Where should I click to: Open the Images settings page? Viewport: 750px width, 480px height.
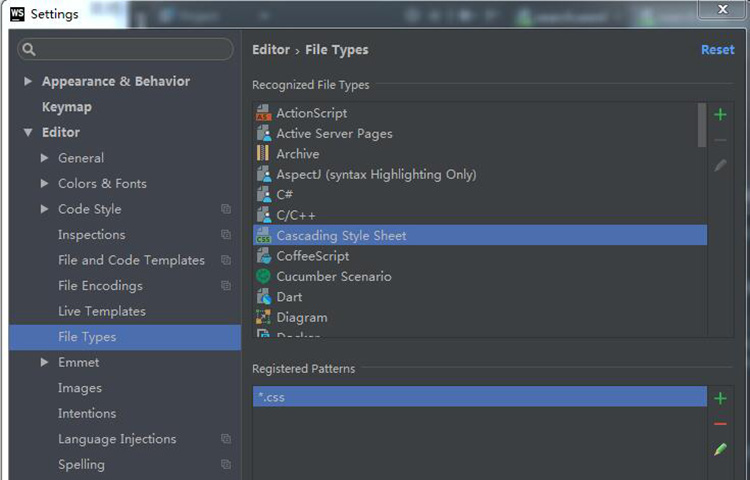click(80, 388)
